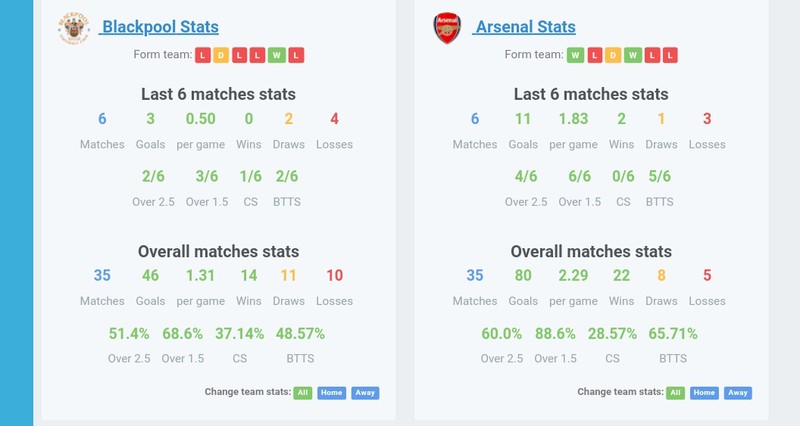Select the yellow D badge in Arsenal form
Image resolution: width=800 pixels, height=426 pixels.
613,55
